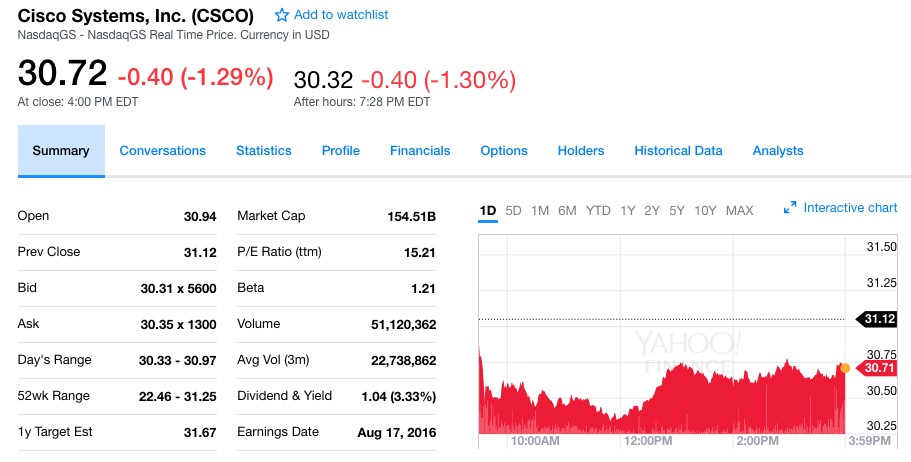This screenshot has height=462, width=911.
Task: Click the watchlist star icon
Action: click(282, 15)
